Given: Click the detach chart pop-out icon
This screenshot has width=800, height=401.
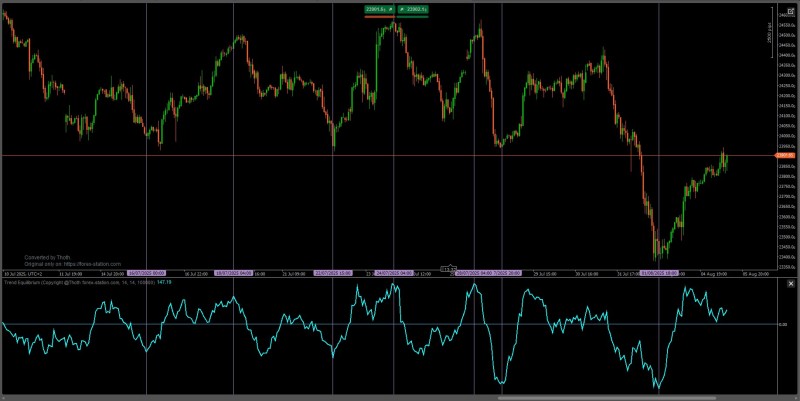Looking at the screenshot, I should click(791, 11).
